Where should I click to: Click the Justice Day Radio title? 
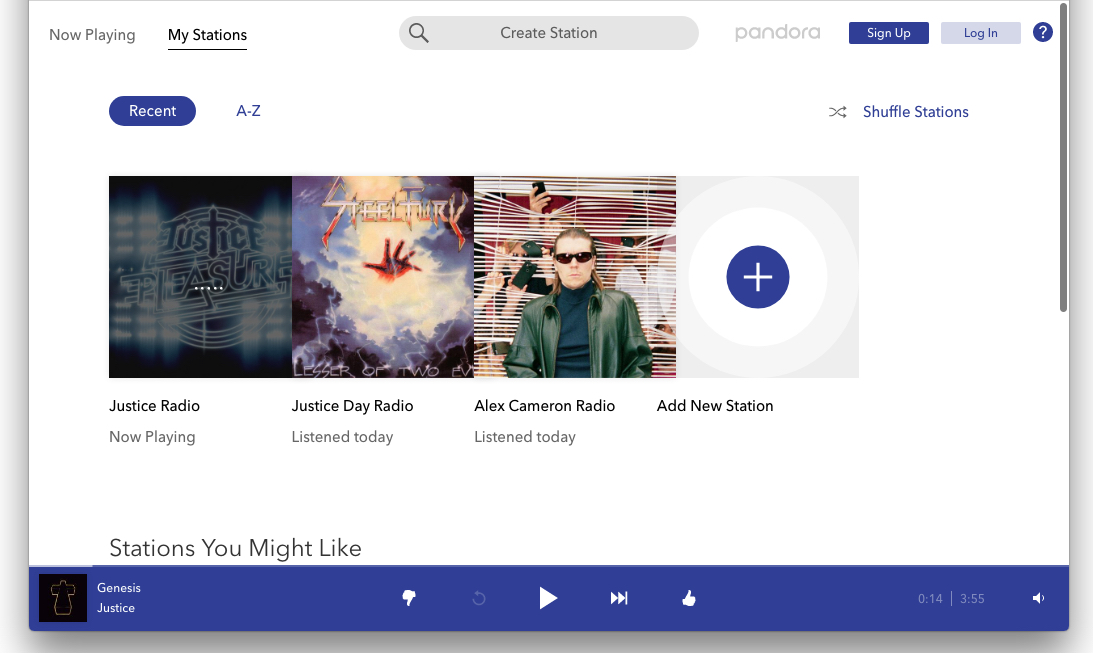coord(352,406)
